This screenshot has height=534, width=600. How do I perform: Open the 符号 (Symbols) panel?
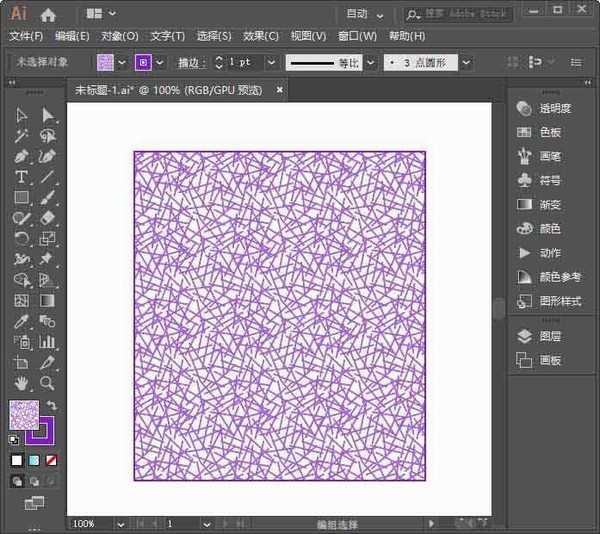click(549, 180)
